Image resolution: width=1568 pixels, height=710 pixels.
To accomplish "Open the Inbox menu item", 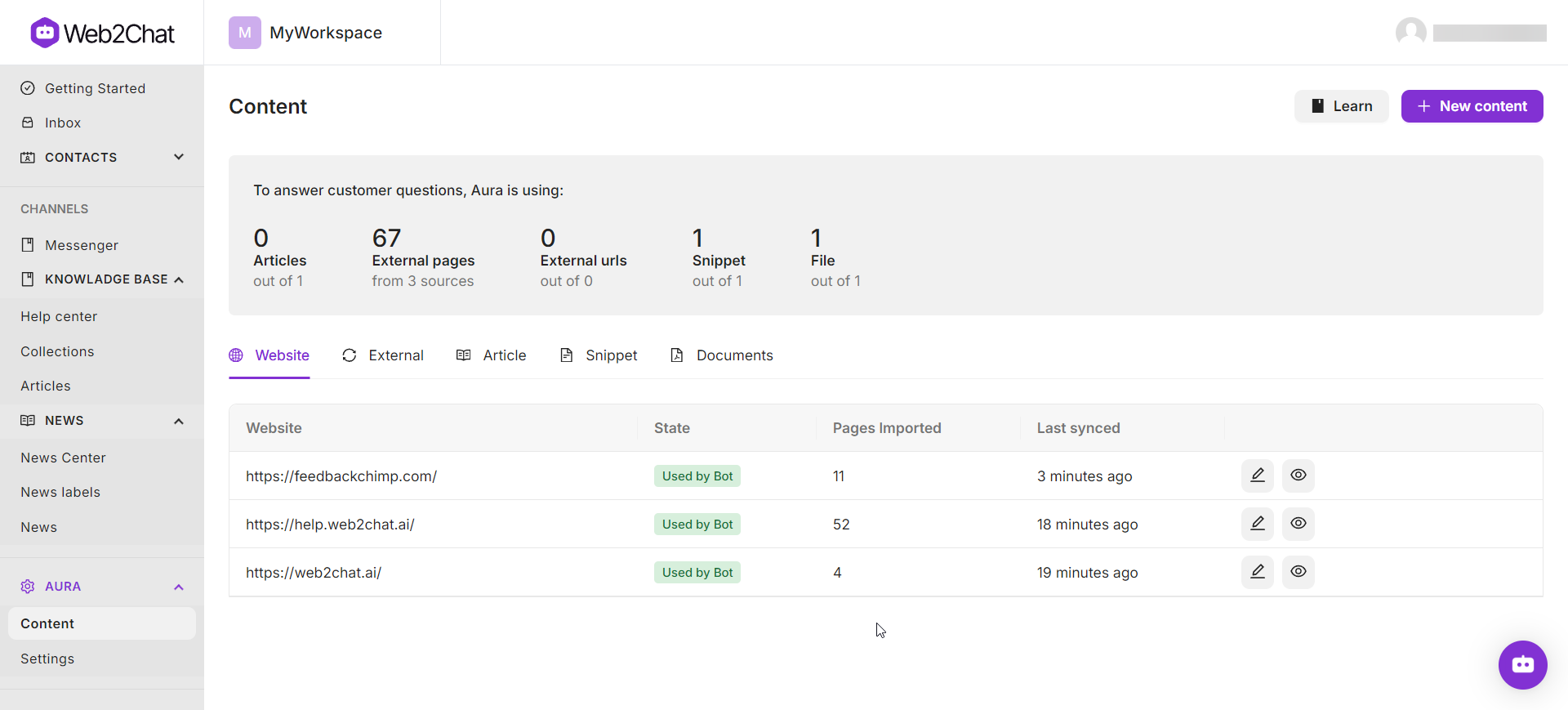I will pyautogui.click(x=63, y=123).
